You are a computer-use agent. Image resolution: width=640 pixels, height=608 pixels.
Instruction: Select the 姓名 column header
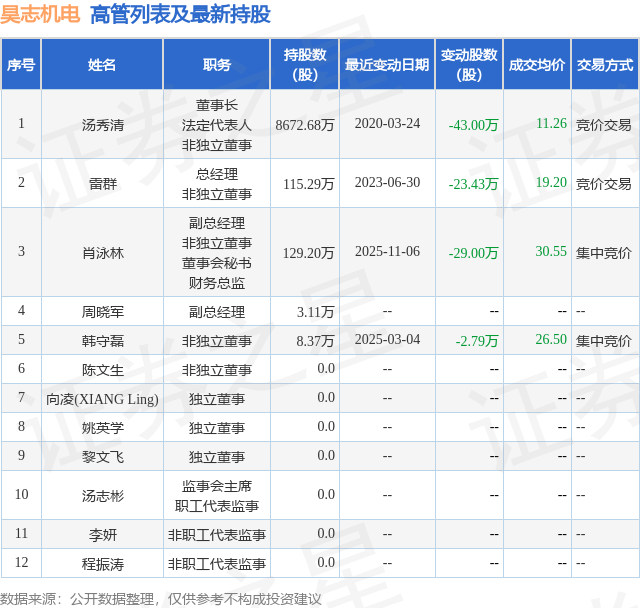click(102, 64)
